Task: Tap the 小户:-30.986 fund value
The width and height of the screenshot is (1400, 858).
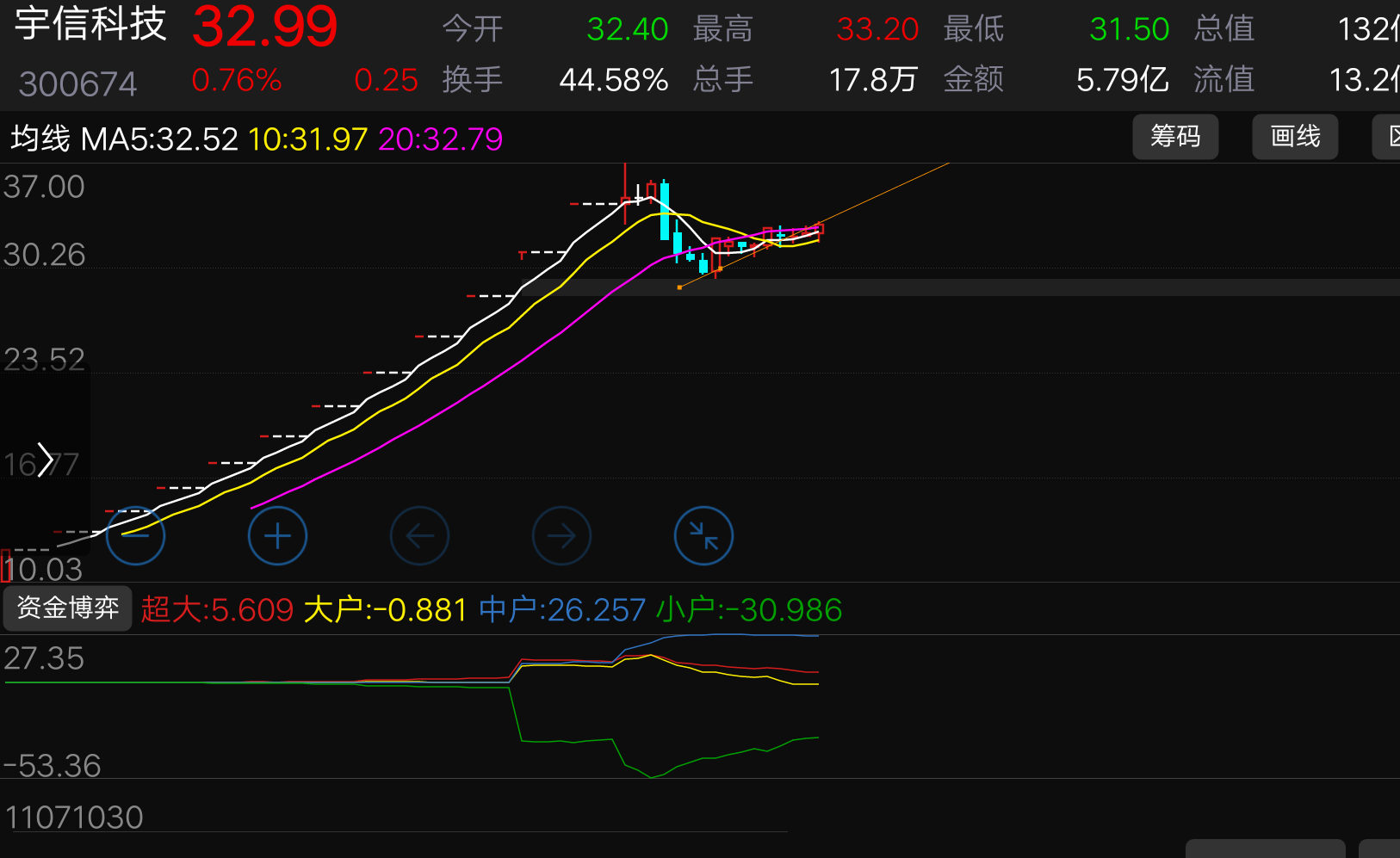Action: 749,610
